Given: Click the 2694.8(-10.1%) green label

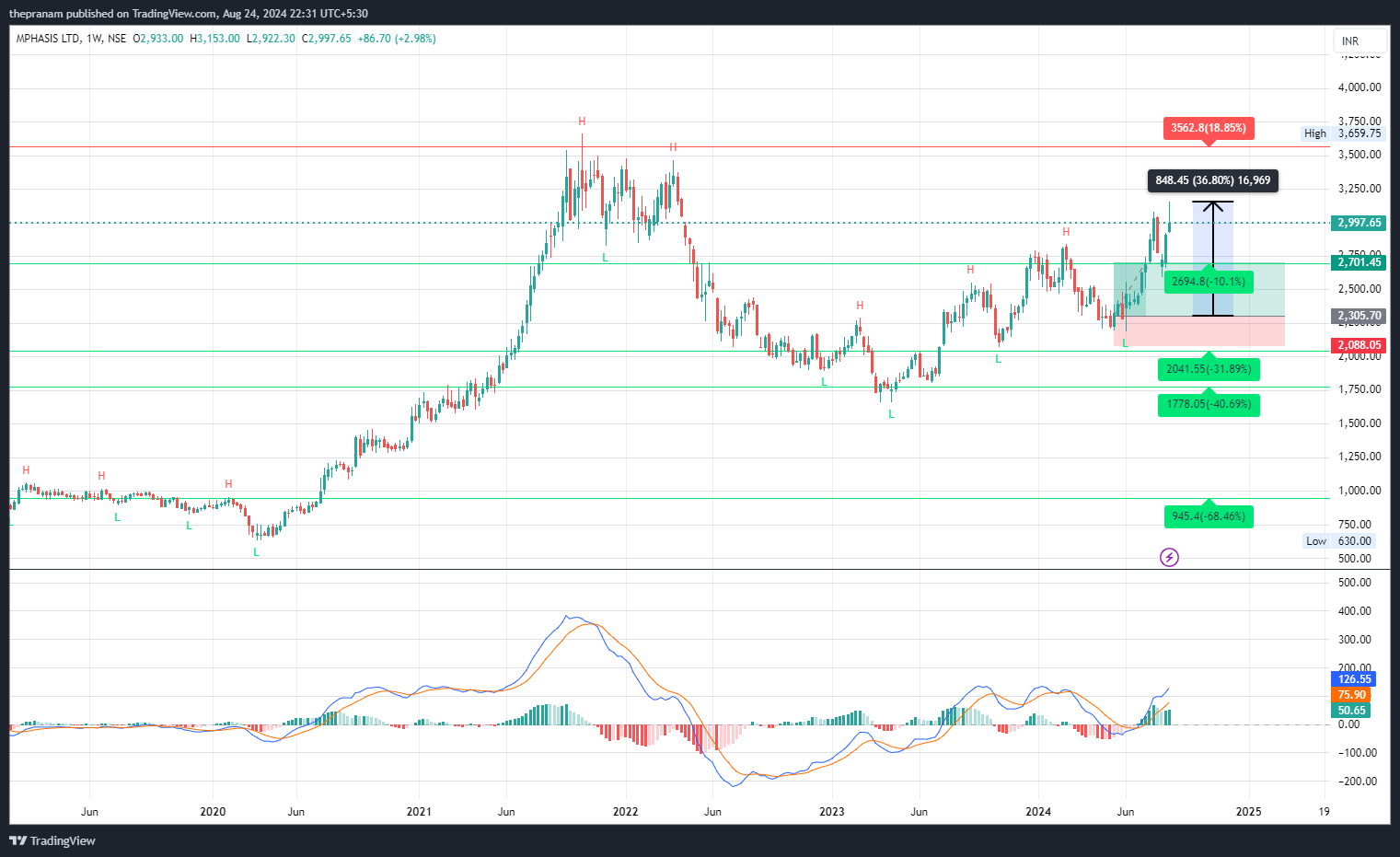Looking at the screenshot, I should pos(1209,282).
